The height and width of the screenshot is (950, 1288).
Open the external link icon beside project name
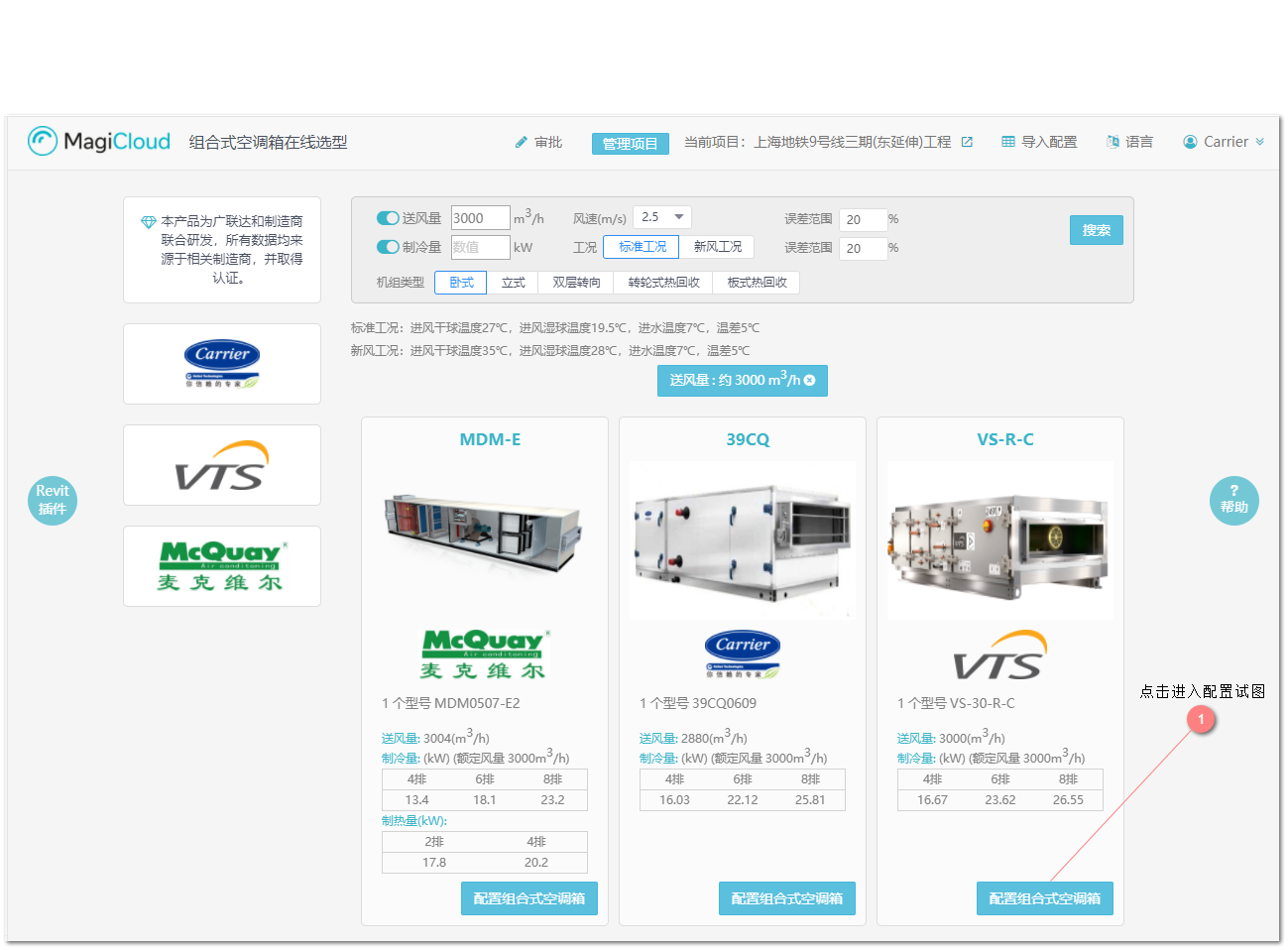[x=967, y=142]
